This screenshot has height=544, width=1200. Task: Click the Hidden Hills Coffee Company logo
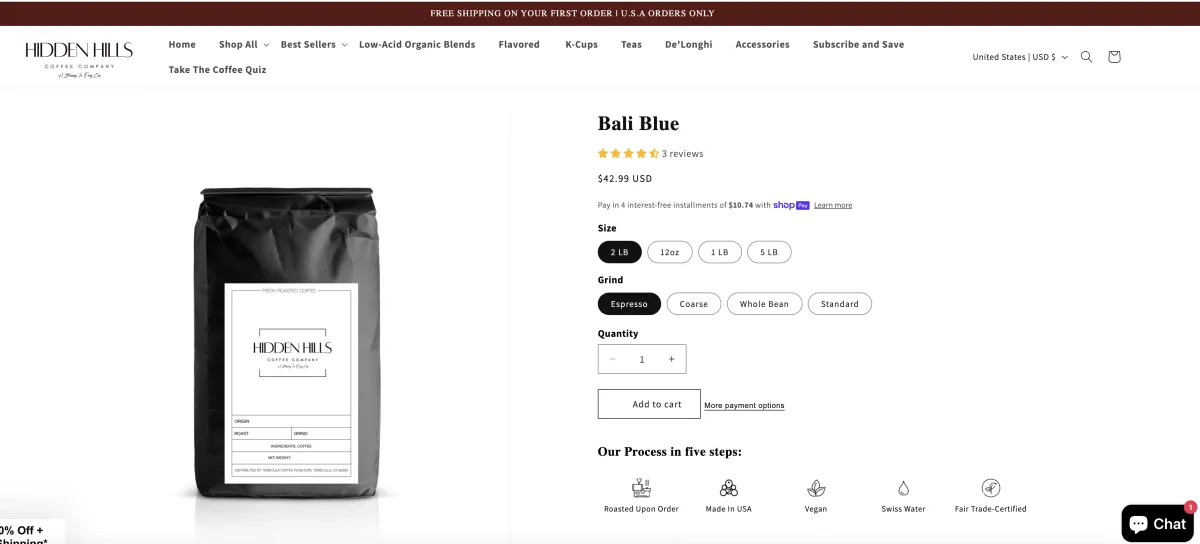(79, 57)
